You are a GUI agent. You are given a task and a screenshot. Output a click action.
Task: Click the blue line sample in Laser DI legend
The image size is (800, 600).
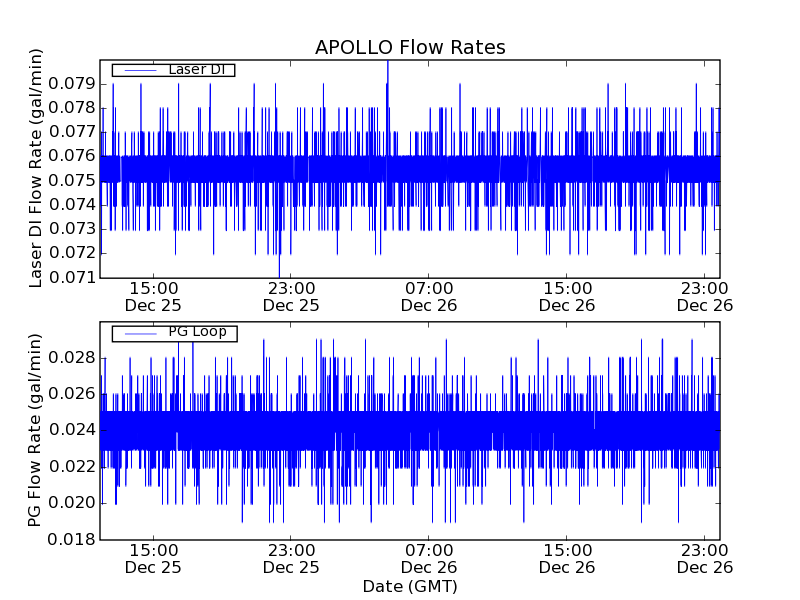click(140, 70)
